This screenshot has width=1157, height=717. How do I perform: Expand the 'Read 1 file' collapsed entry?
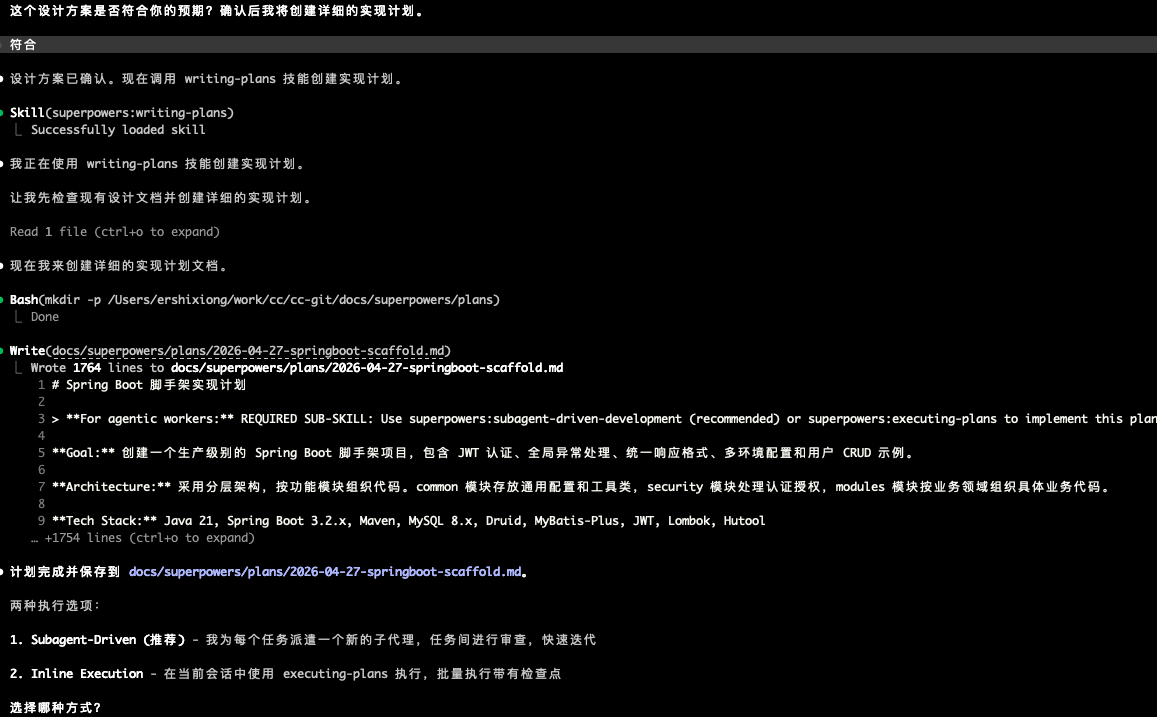tap(114, 232)
